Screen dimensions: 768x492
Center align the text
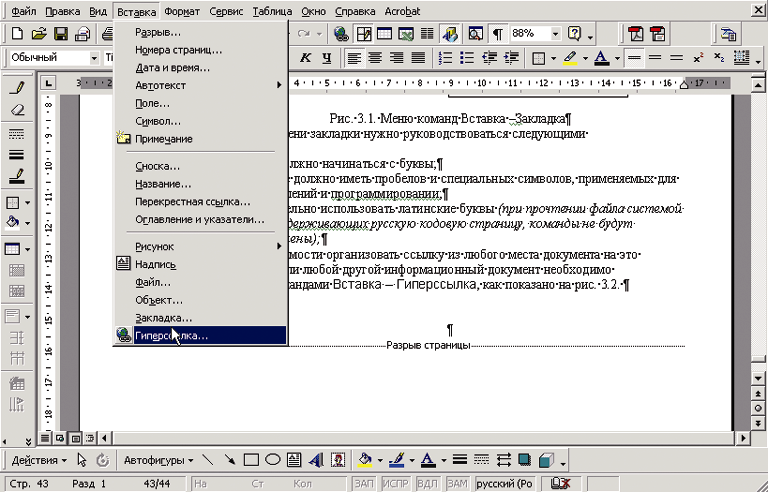pos(375,58)
